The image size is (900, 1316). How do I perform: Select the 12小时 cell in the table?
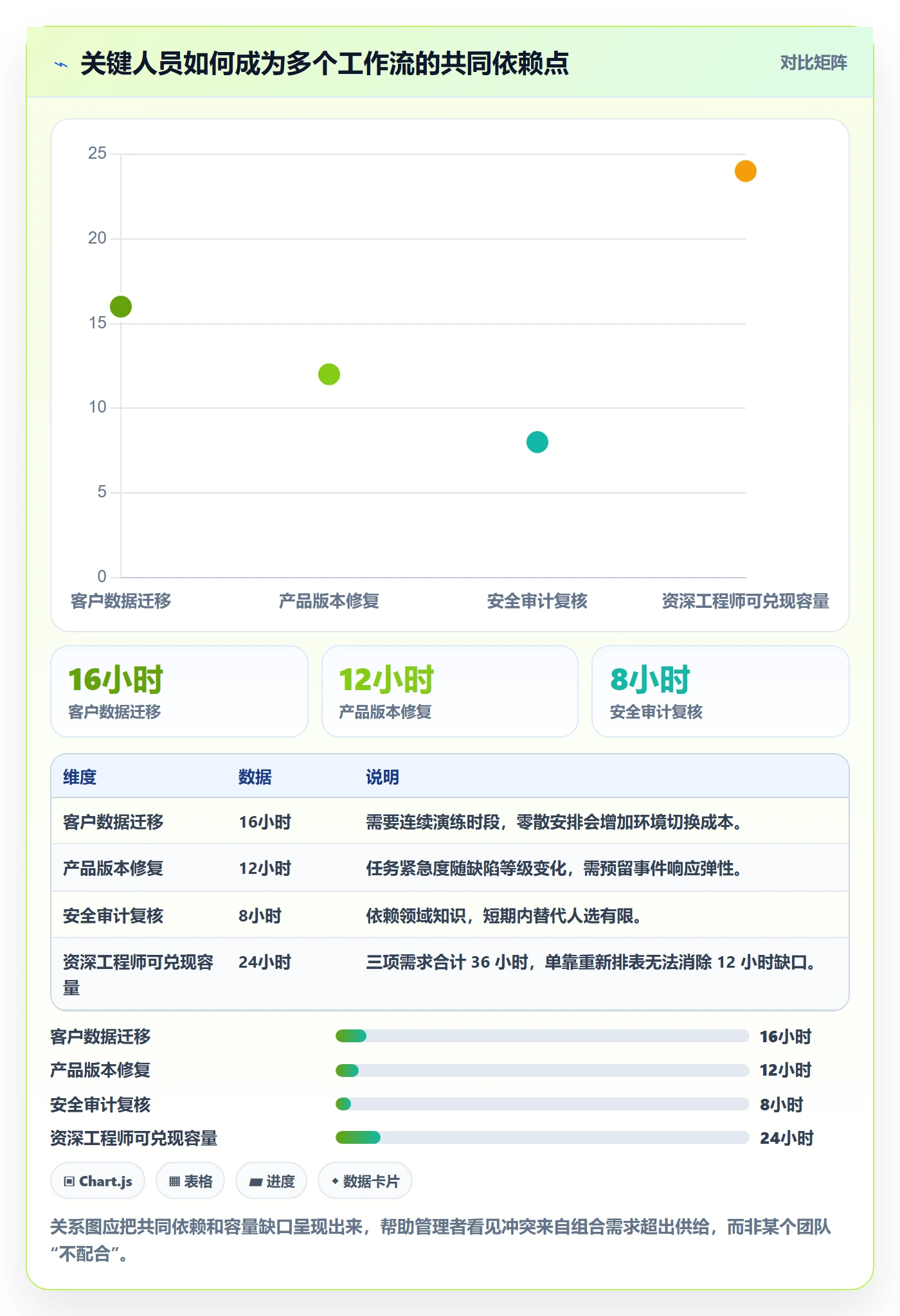tap(265, 868)
